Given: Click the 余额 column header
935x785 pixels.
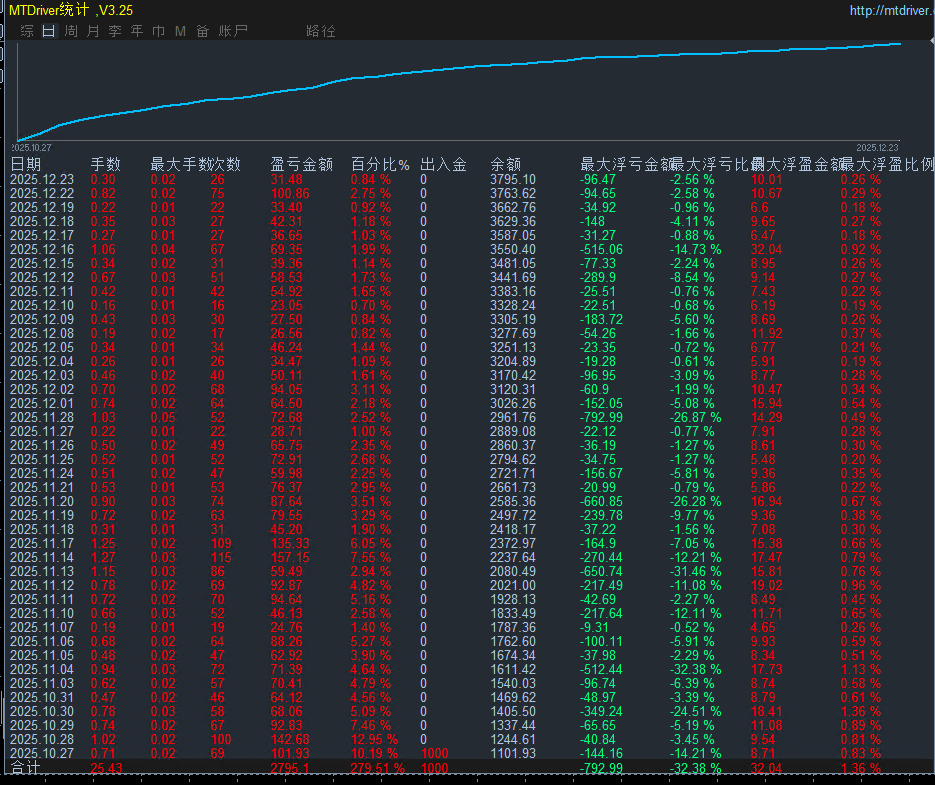Looking at the screenshot, I should pos(506,164).
